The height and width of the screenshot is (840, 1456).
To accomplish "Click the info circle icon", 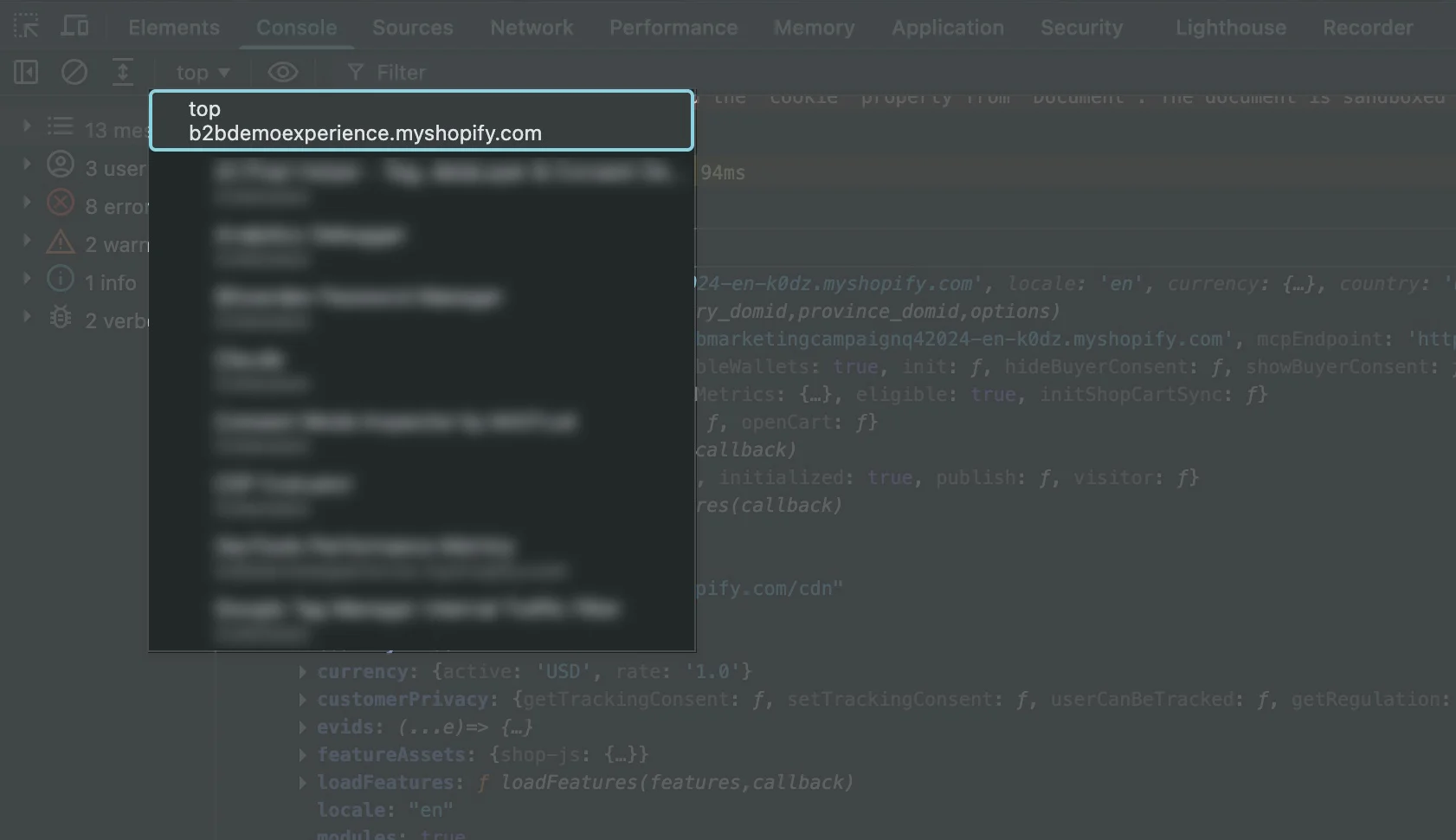I will coord(61,279).
